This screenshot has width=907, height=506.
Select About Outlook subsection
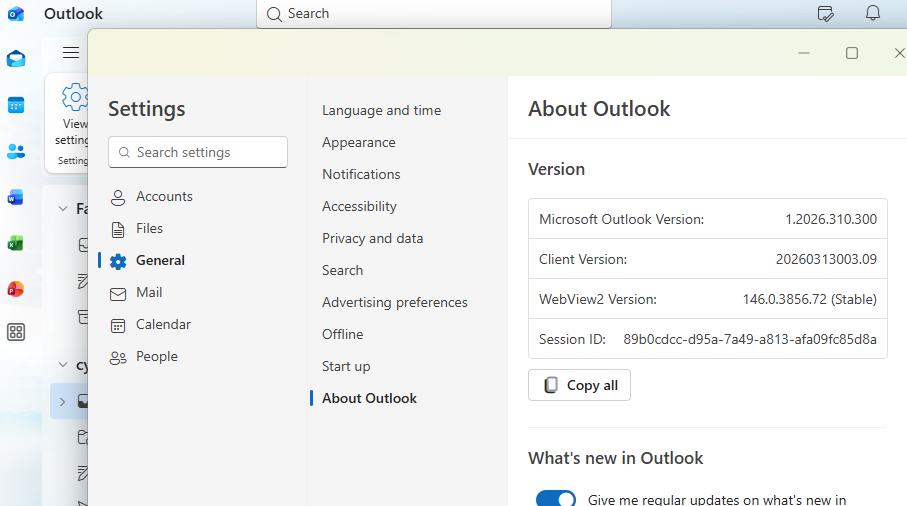[x=369, y=398]
